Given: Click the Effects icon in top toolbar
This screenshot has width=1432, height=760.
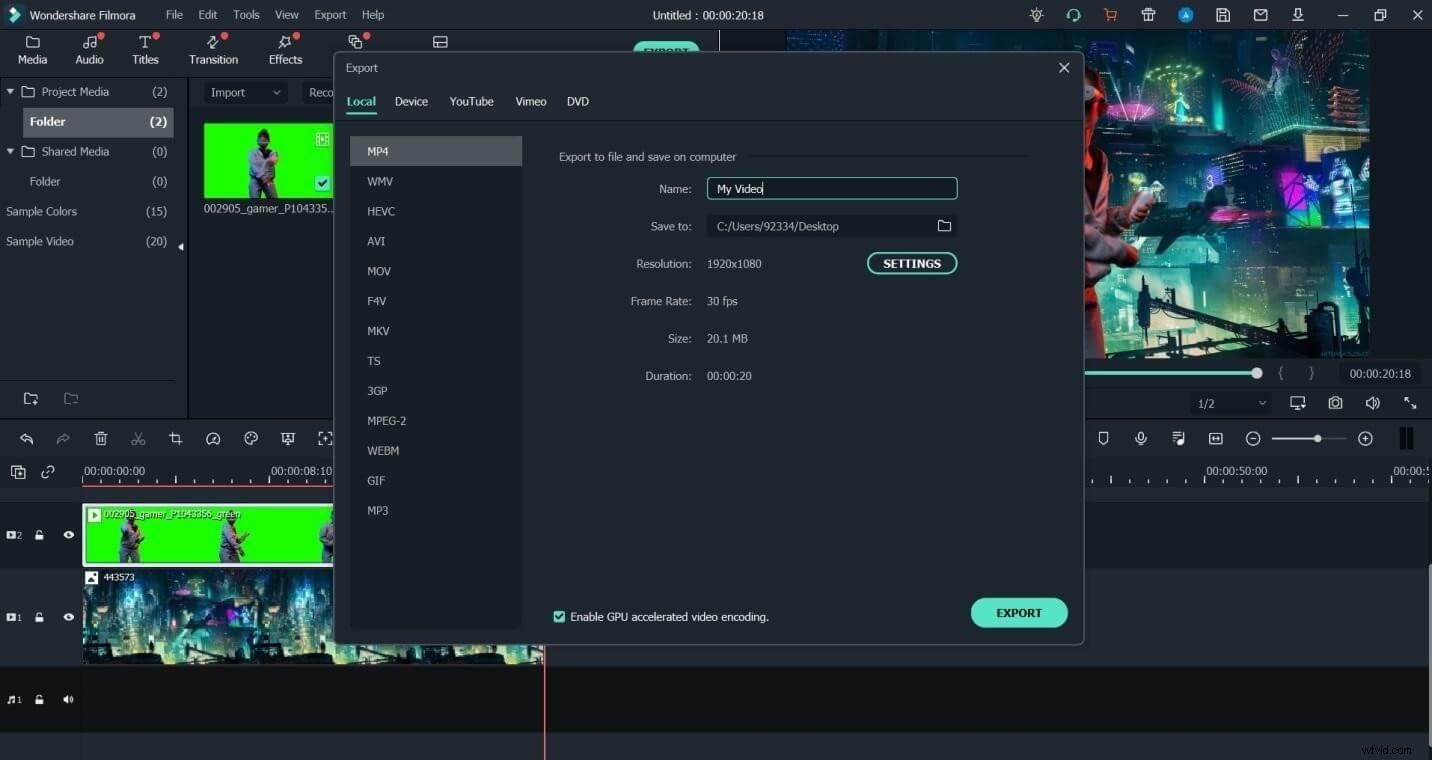Looking at the screenshot, I should click(284, 45).
